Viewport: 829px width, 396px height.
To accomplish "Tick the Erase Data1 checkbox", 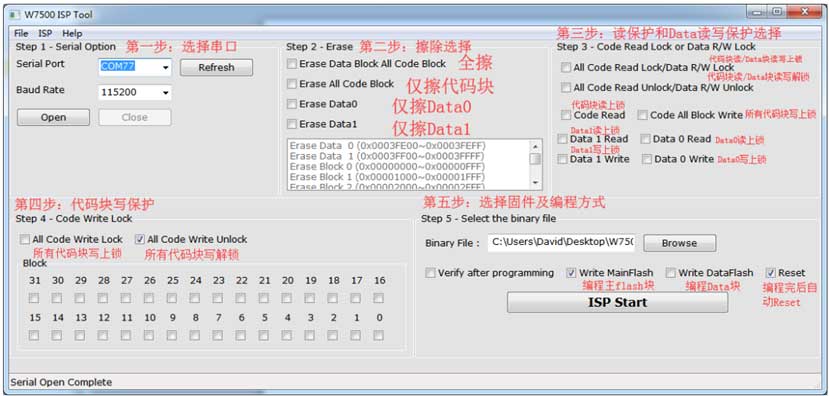I will (x=292, y=124).
